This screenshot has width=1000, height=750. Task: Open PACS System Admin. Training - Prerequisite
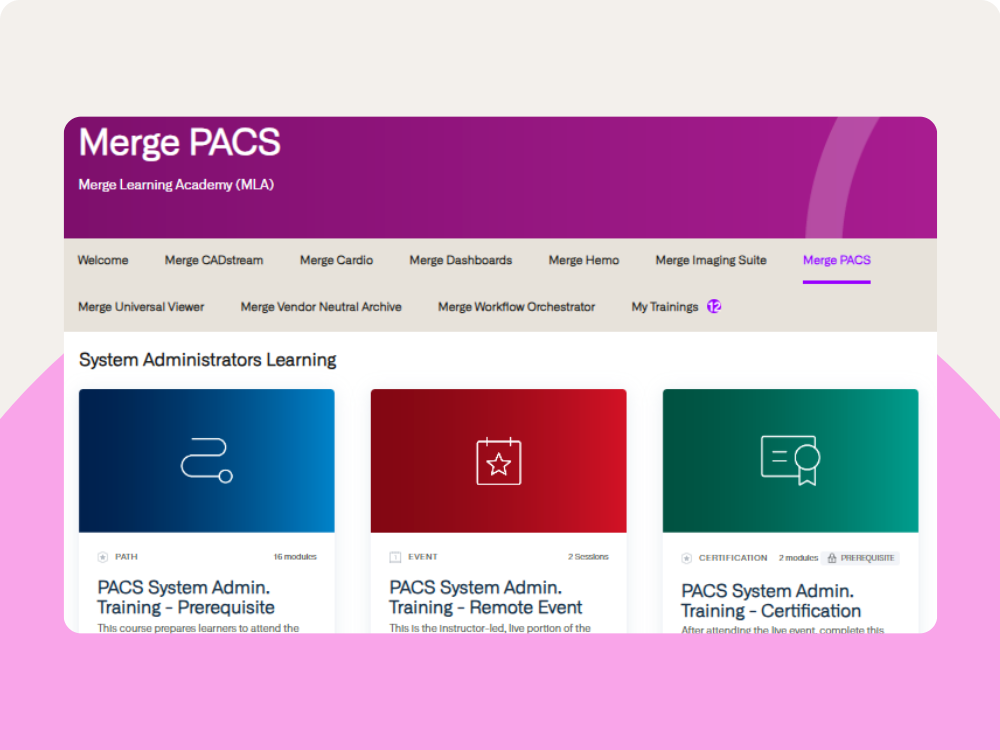tap(186, 597)
